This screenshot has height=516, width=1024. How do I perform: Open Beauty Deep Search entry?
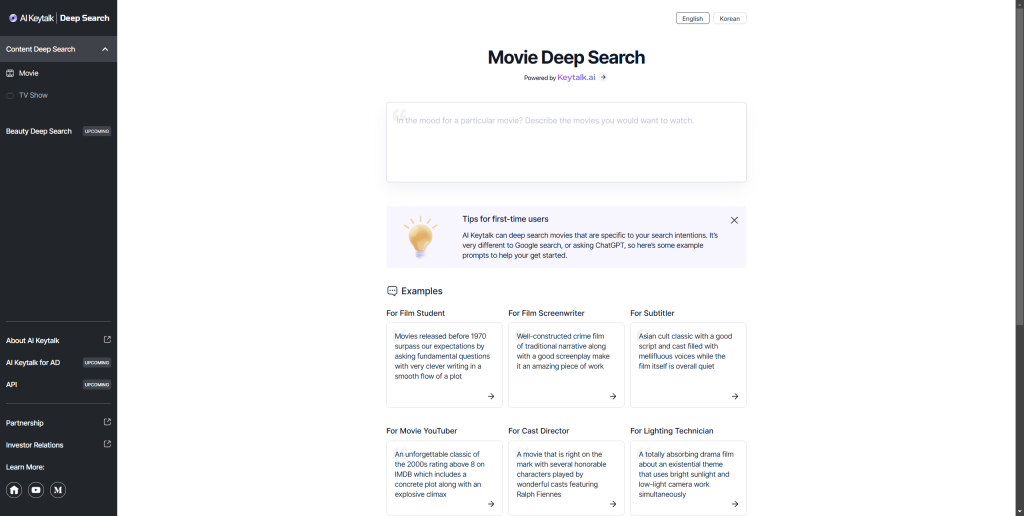pos(39,131)
